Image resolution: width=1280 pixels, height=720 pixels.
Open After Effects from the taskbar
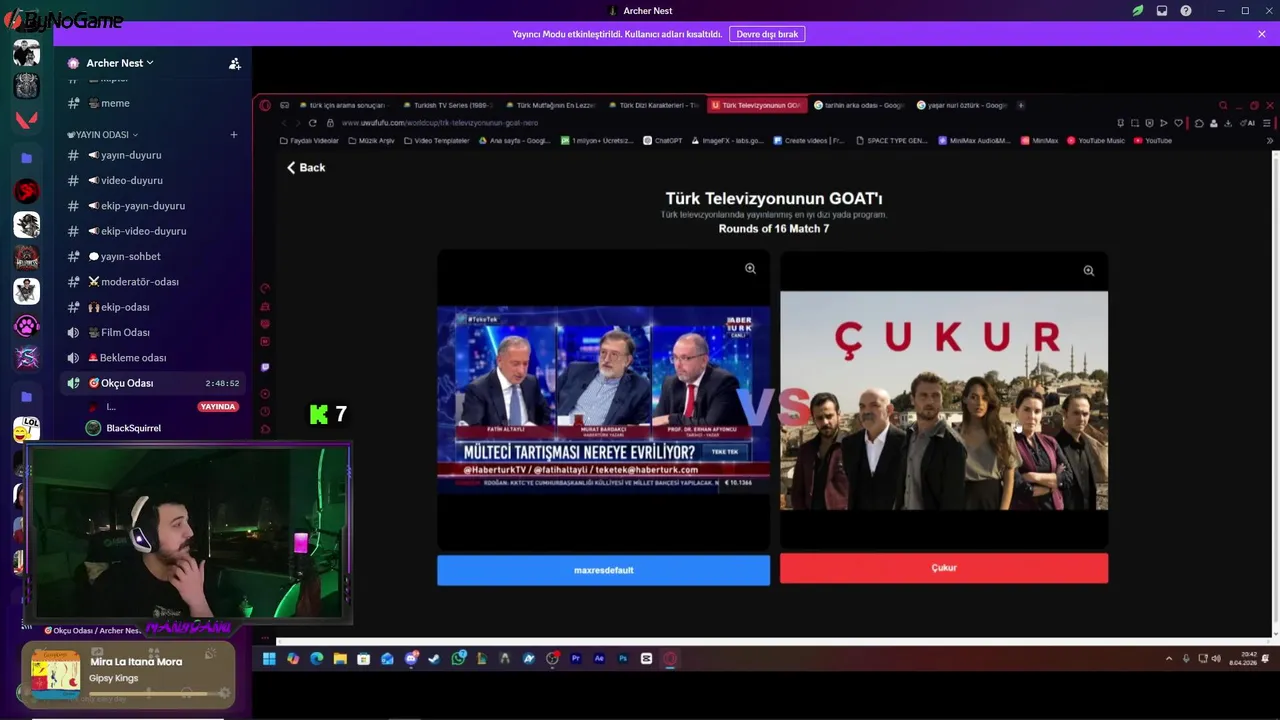[599, 659]
